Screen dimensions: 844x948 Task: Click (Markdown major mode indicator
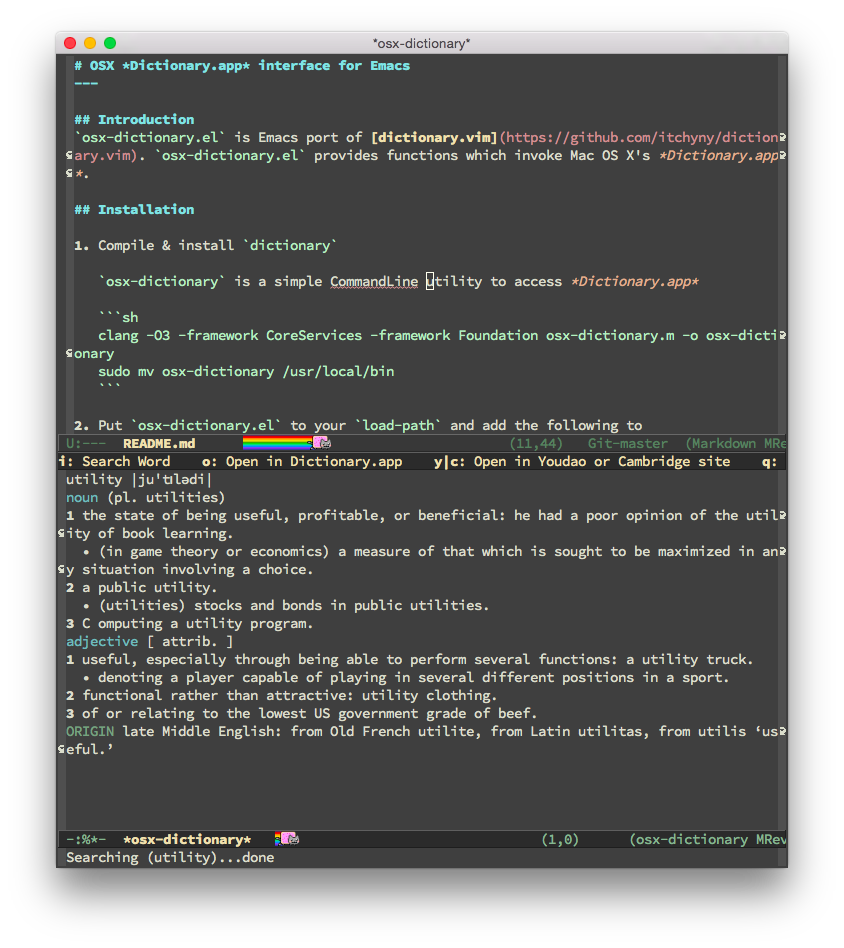[x=720, y=443]
